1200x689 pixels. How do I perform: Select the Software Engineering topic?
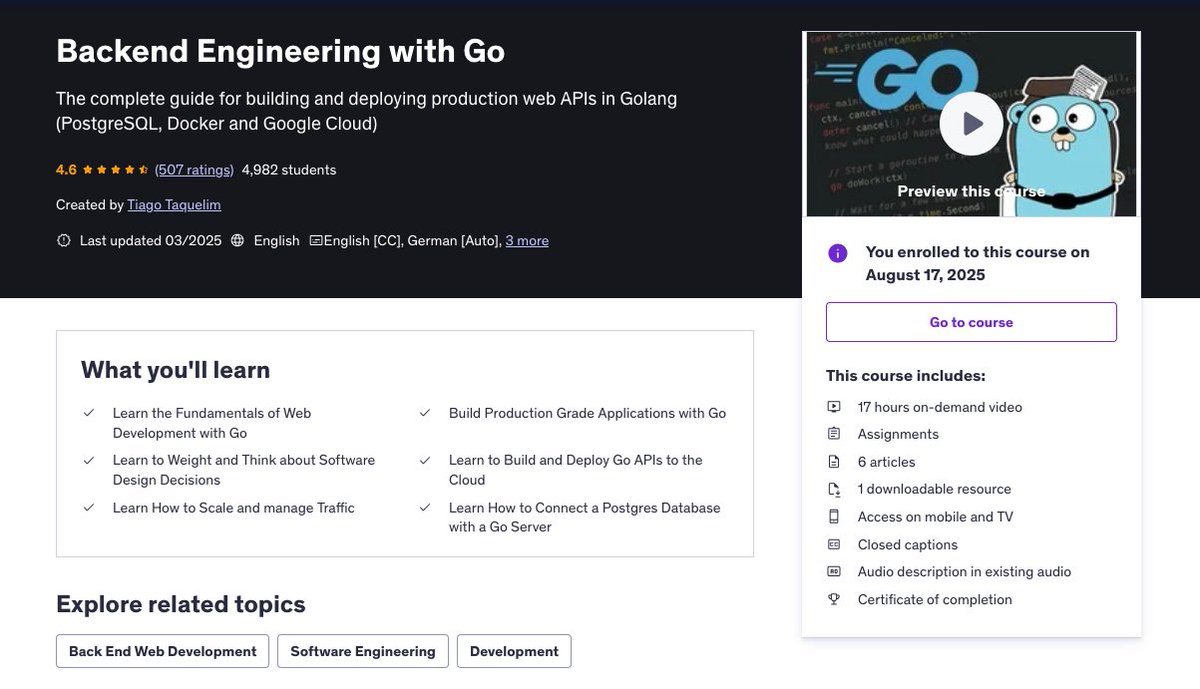coord(363,651)
